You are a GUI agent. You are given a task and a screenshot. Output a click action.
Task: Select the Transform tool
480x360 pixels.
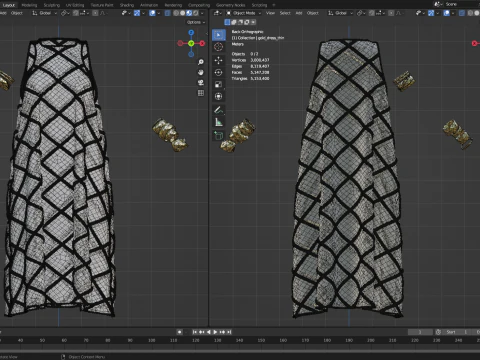(219, 96)
